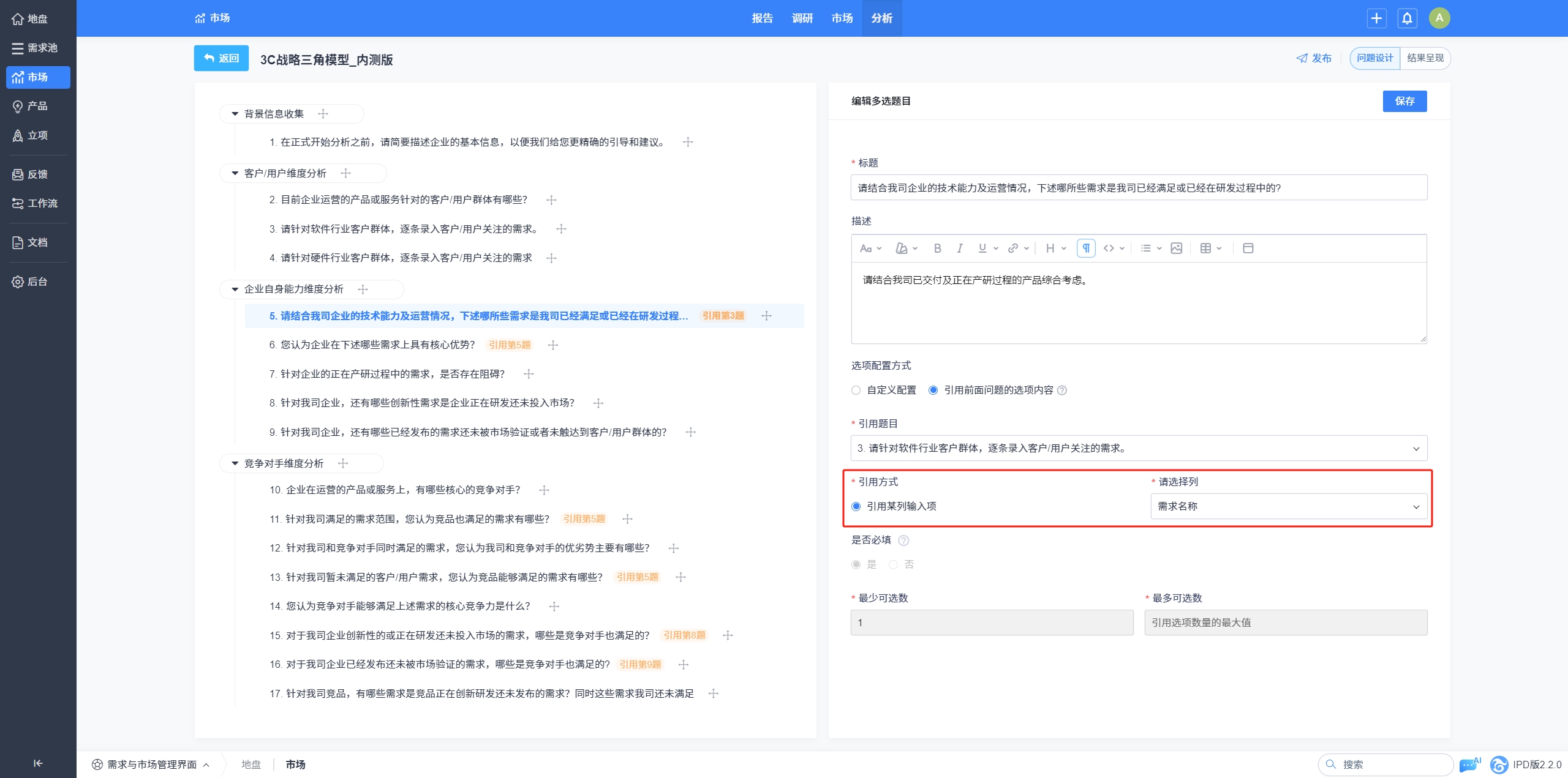The height and width of the screenshot is (778, 1568).
Task: Switch to 结果呈现 view
Action: (1425, 58)
